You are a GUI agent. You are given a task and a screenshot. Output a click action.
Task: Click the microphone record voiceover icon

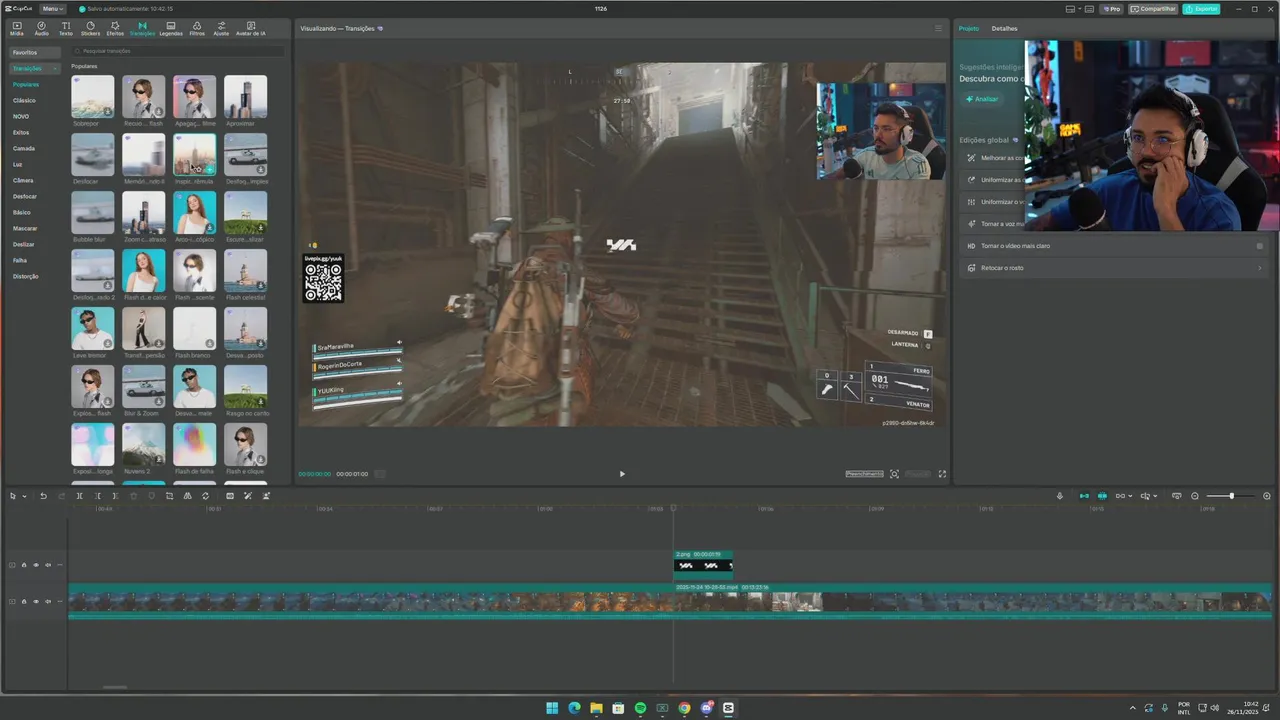pyautogui.click(x=1060, y=496)
